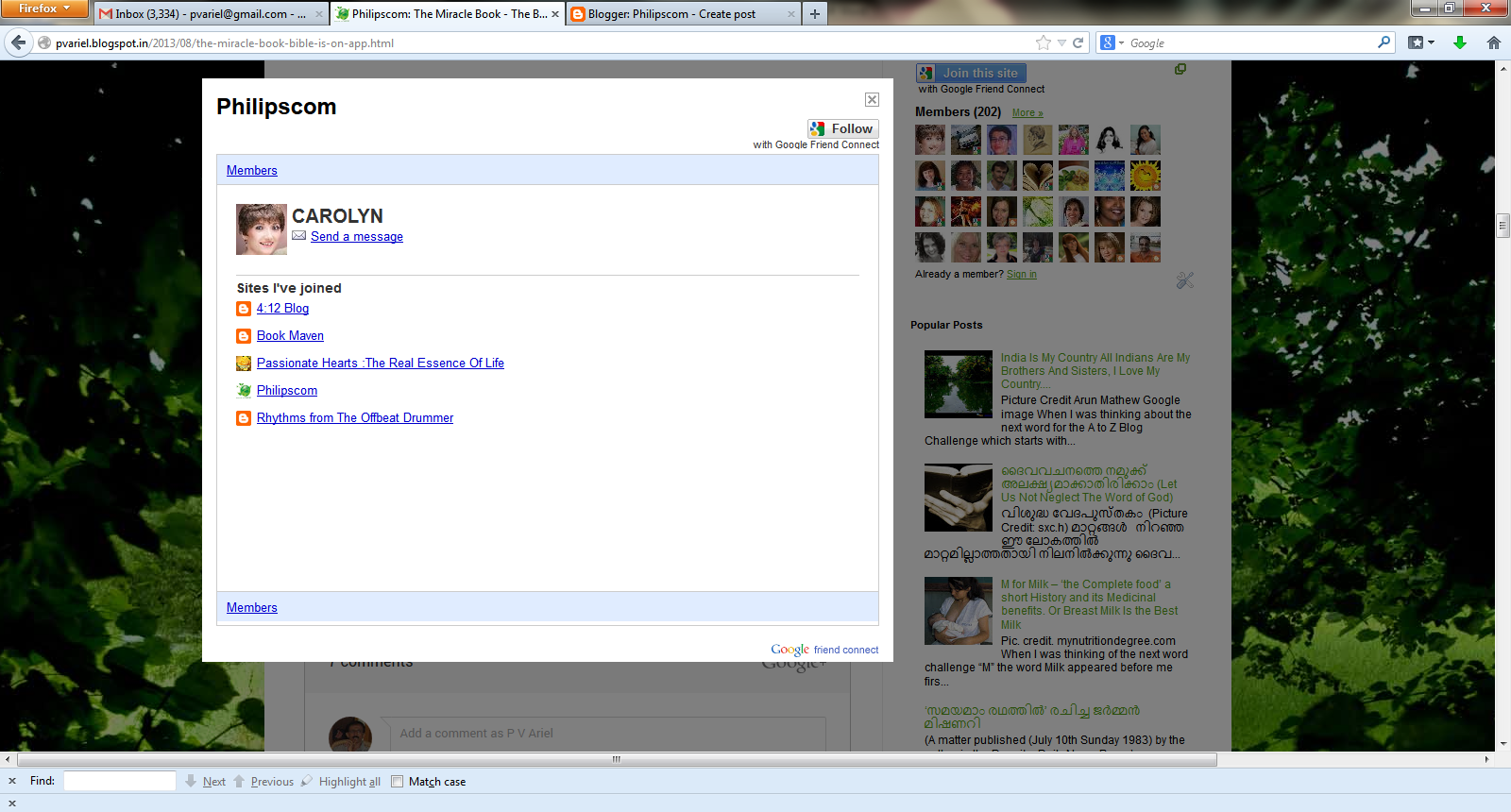Click the vertical scrollbar down arrow
This screenshot has width=1511, height=812.
1503,744
